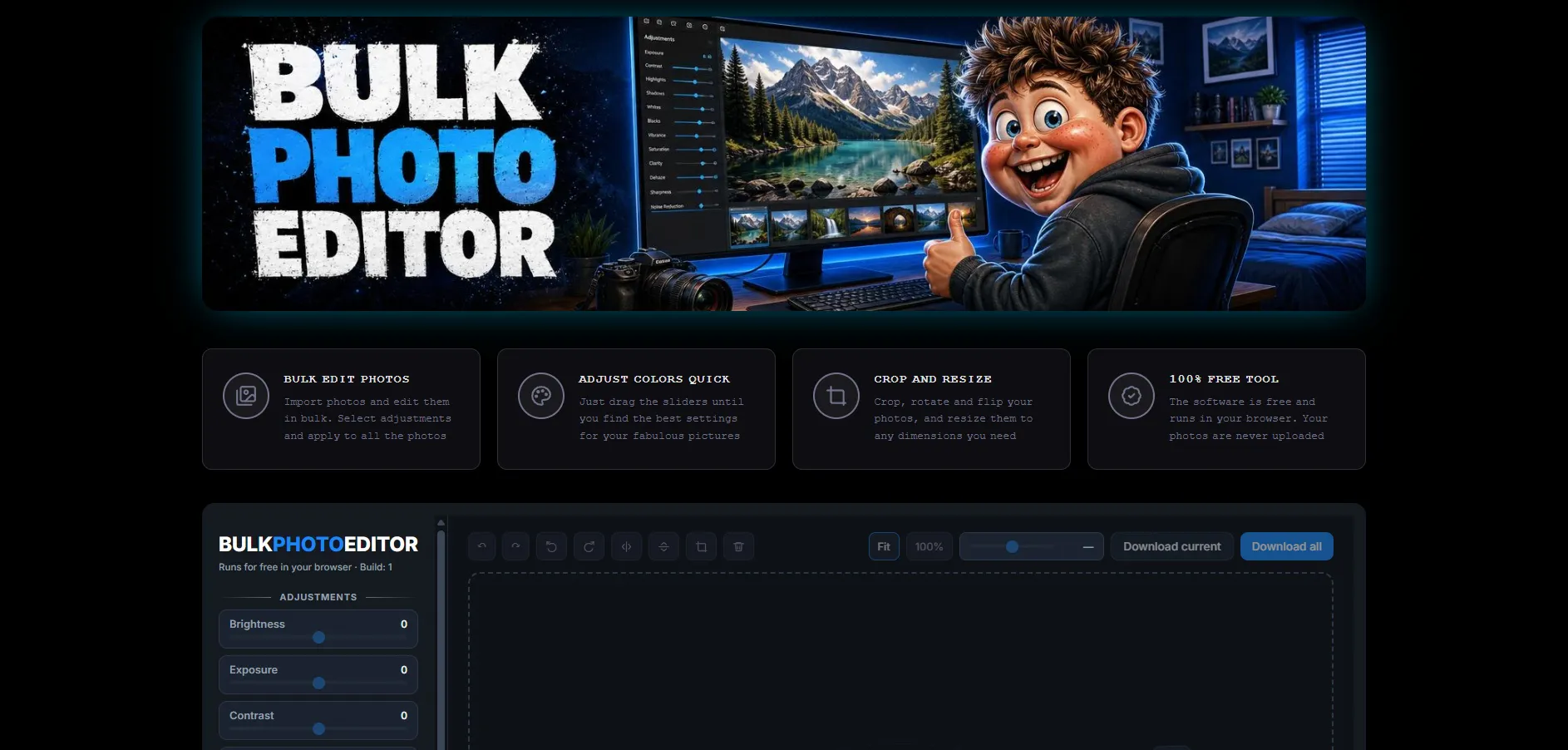Click the Brightness value 0
Image resolution: width=1568 pixels, height=750 pixels.
(x=404, y=624)
